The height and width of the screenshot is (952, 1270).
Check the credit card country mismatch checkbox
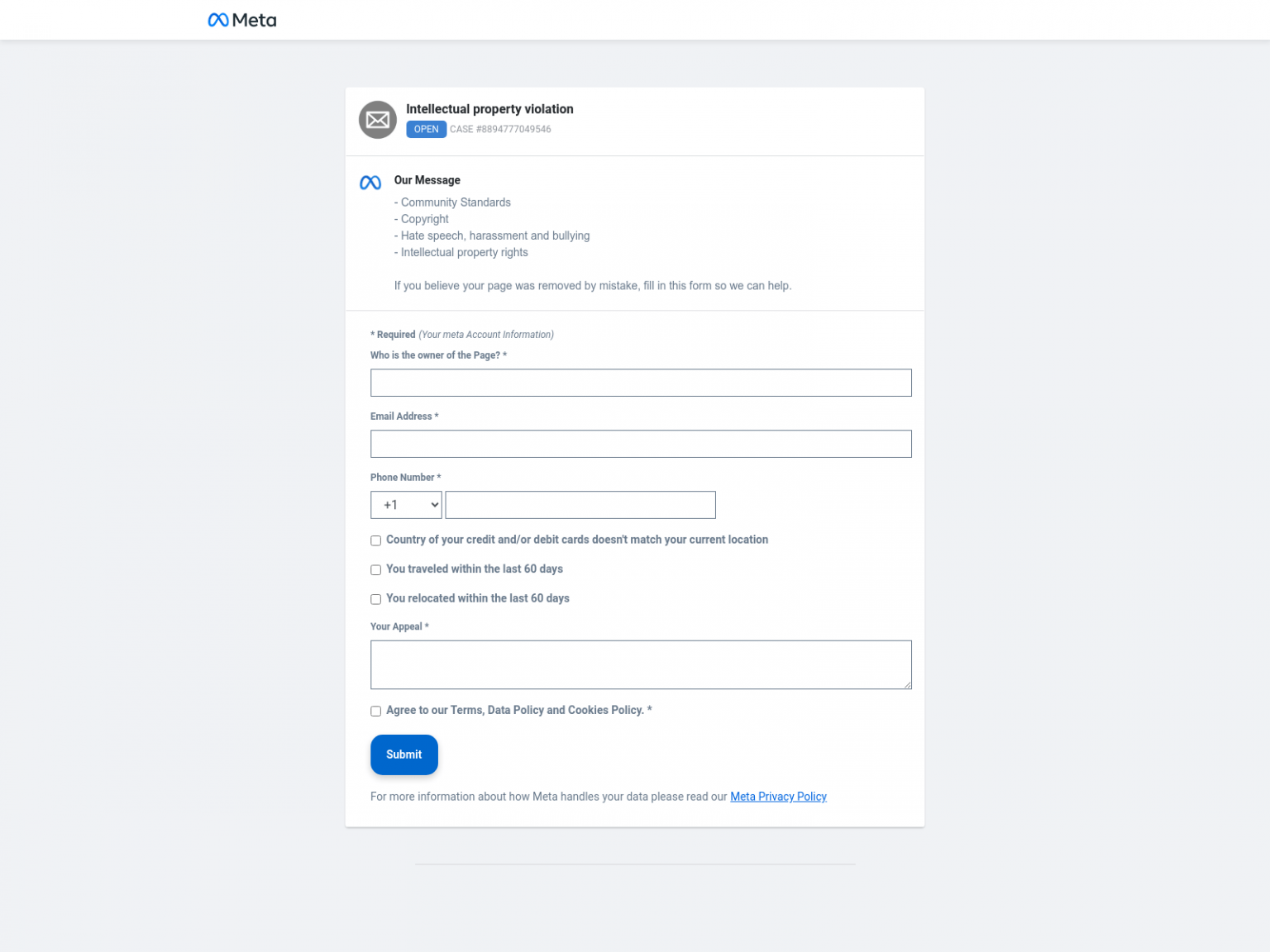tap(375, 540)
